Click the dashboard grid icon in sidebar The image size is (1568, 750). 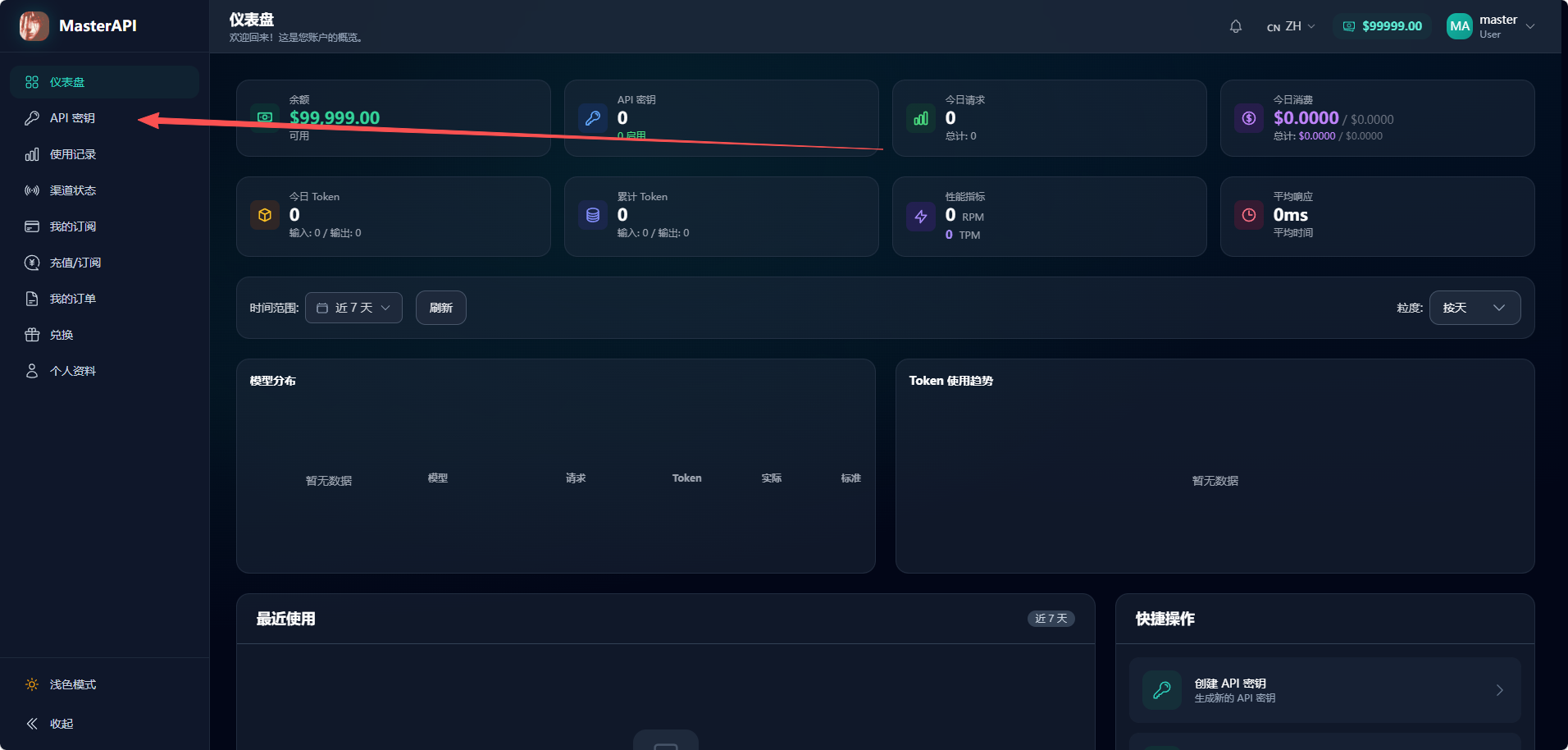(32, 82)
